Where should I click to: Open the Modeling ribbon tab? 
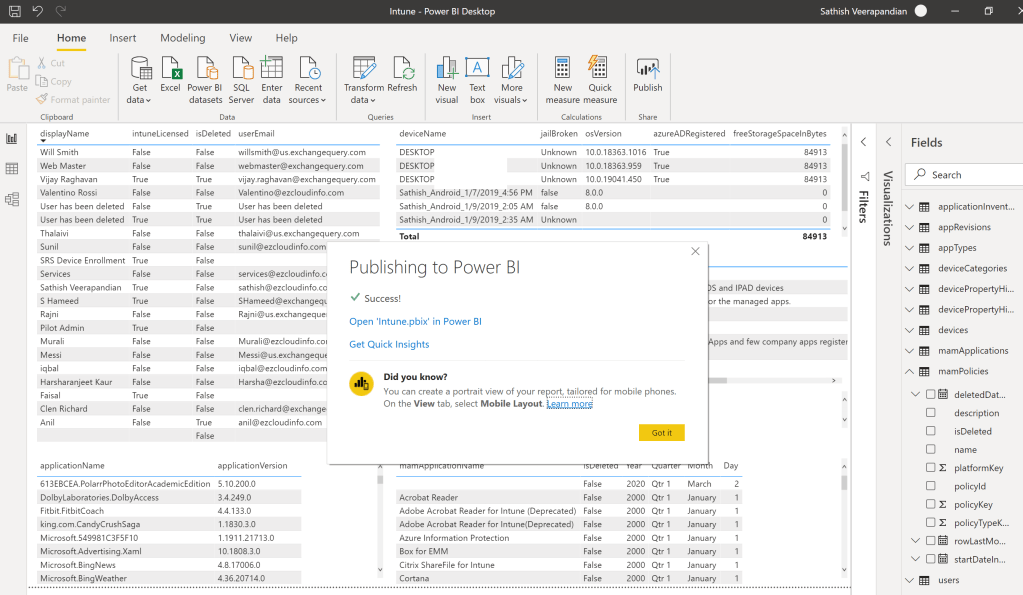click(182, 38)
